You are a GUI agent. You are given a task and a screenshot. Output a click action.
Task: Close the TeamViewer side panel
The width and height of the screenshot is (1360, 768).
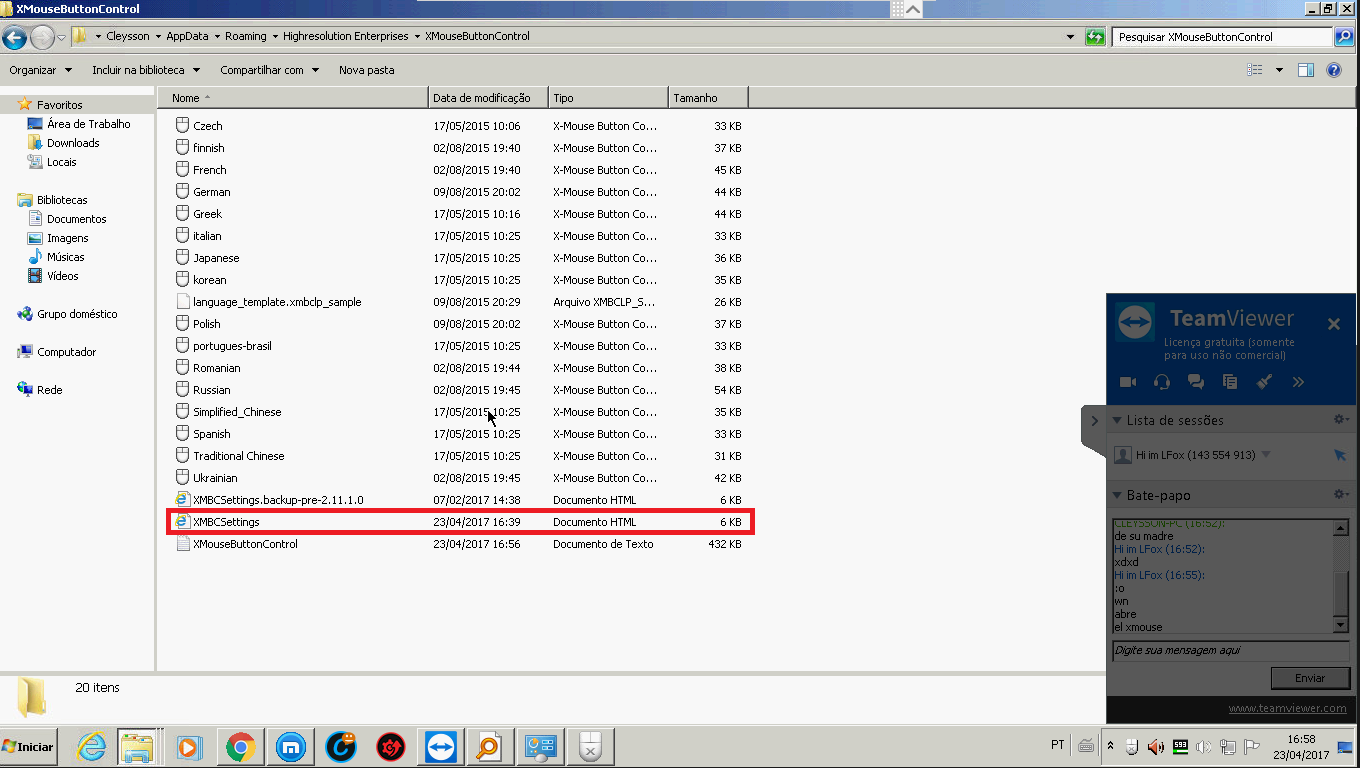1333,324
